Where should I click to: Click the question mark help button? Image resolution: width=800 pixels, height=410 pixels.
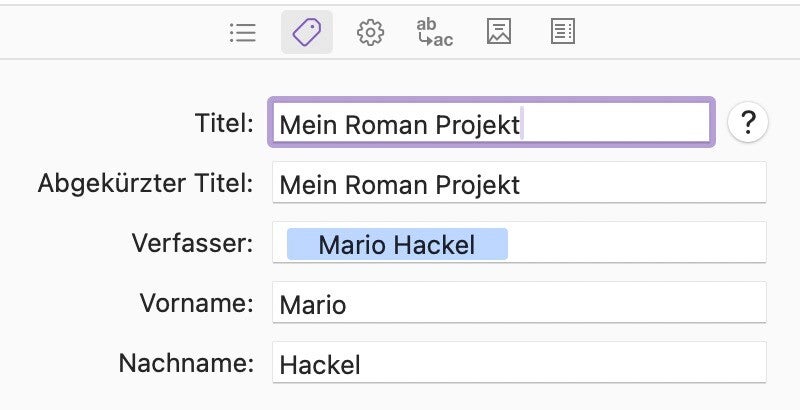coord(747,123)
